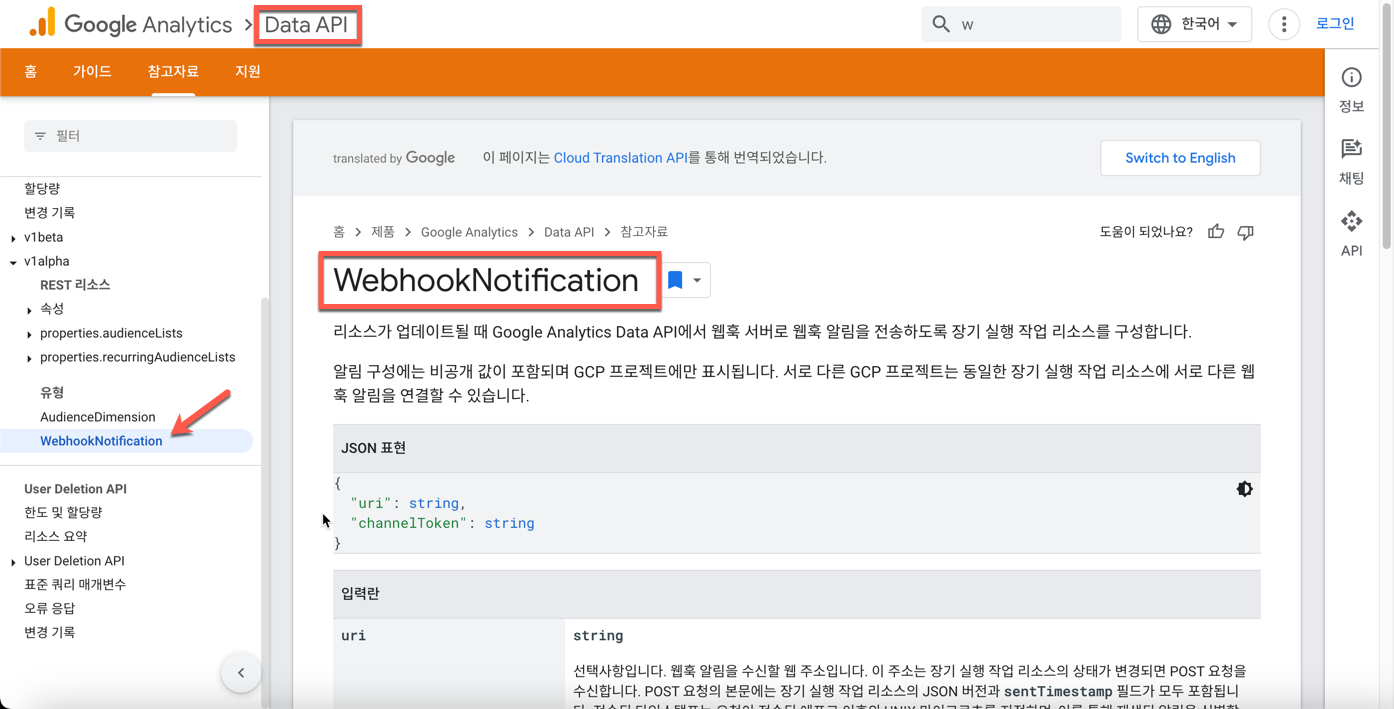This screenshot has width=1394, height=709.
Task: Open 리소스 요약 in sidebar
Action: (x=55, y=537)
